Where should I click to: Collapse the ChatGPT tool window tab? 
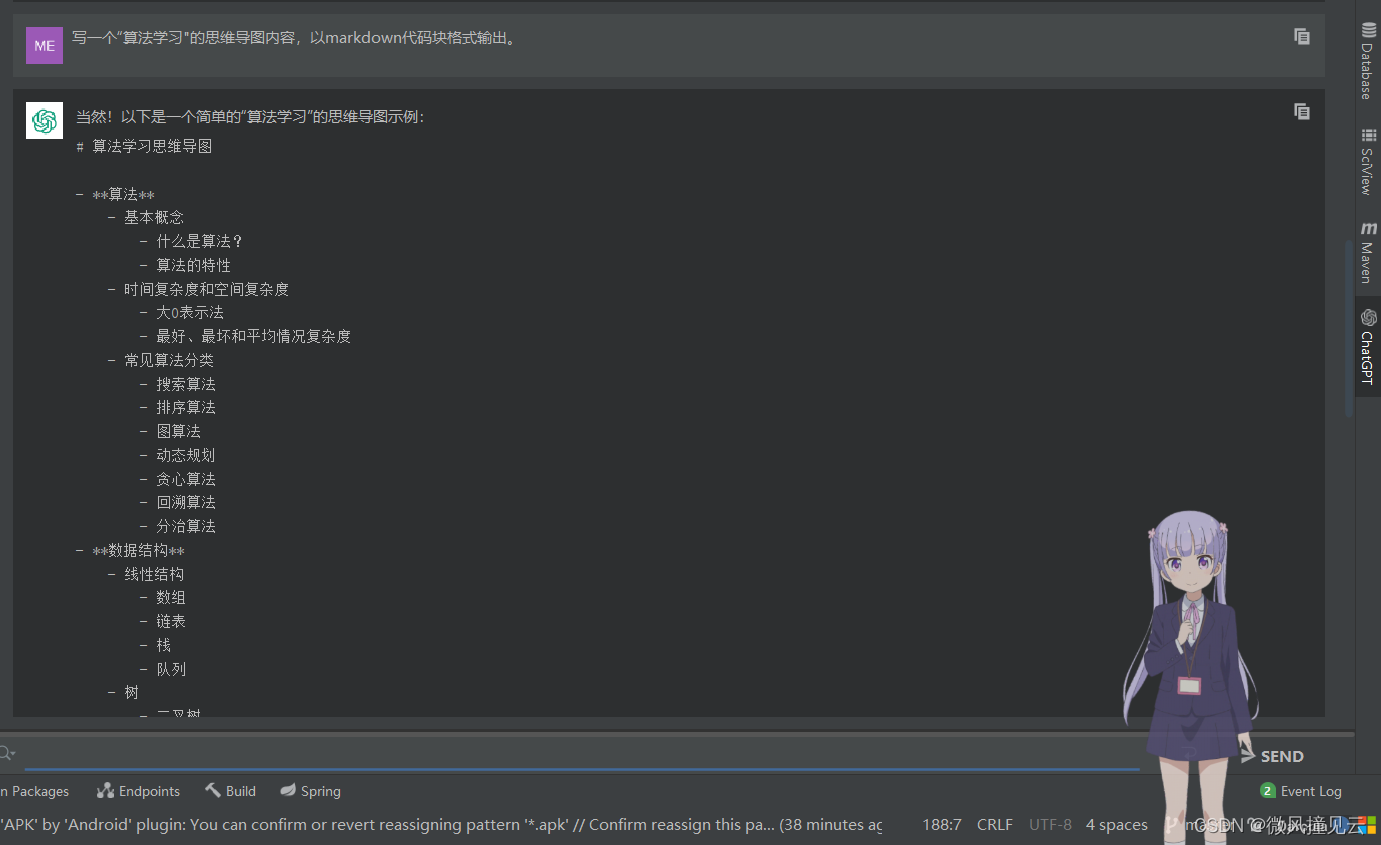1368,346
